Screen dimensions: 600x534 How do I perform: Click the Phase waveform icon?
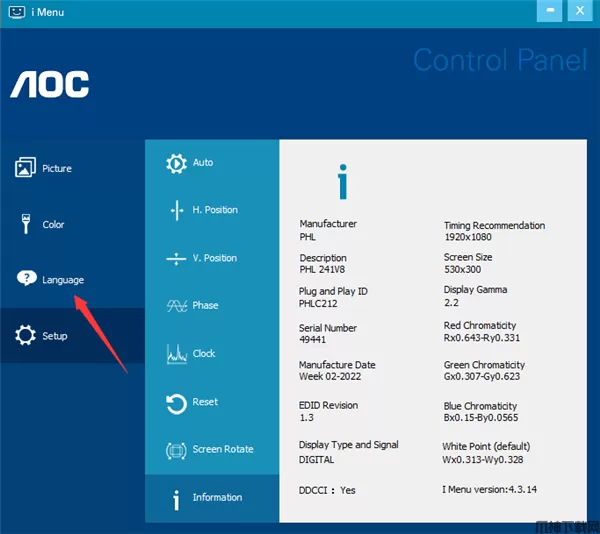click(x=176, y=306)
